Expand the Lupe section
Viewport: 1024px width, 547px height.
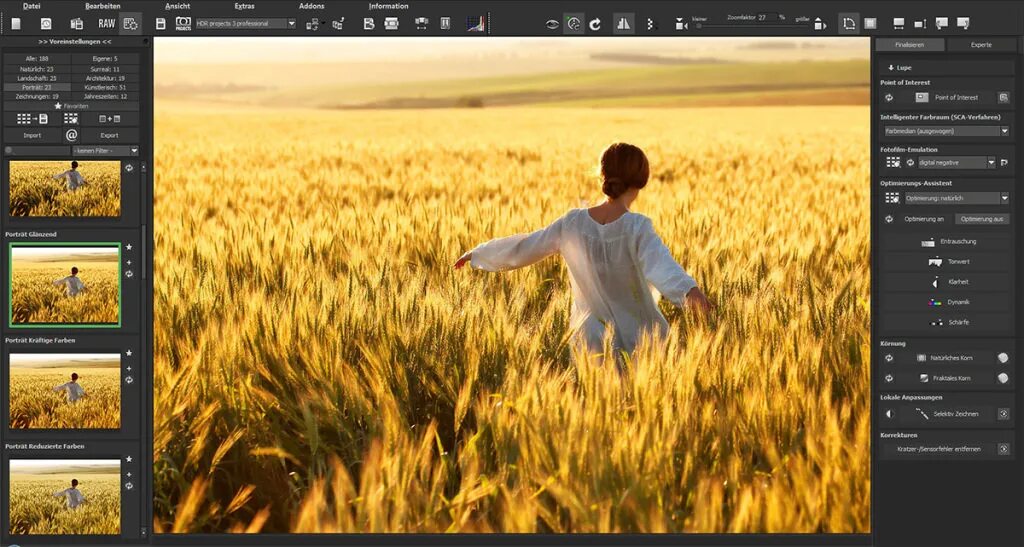[899, 68]
